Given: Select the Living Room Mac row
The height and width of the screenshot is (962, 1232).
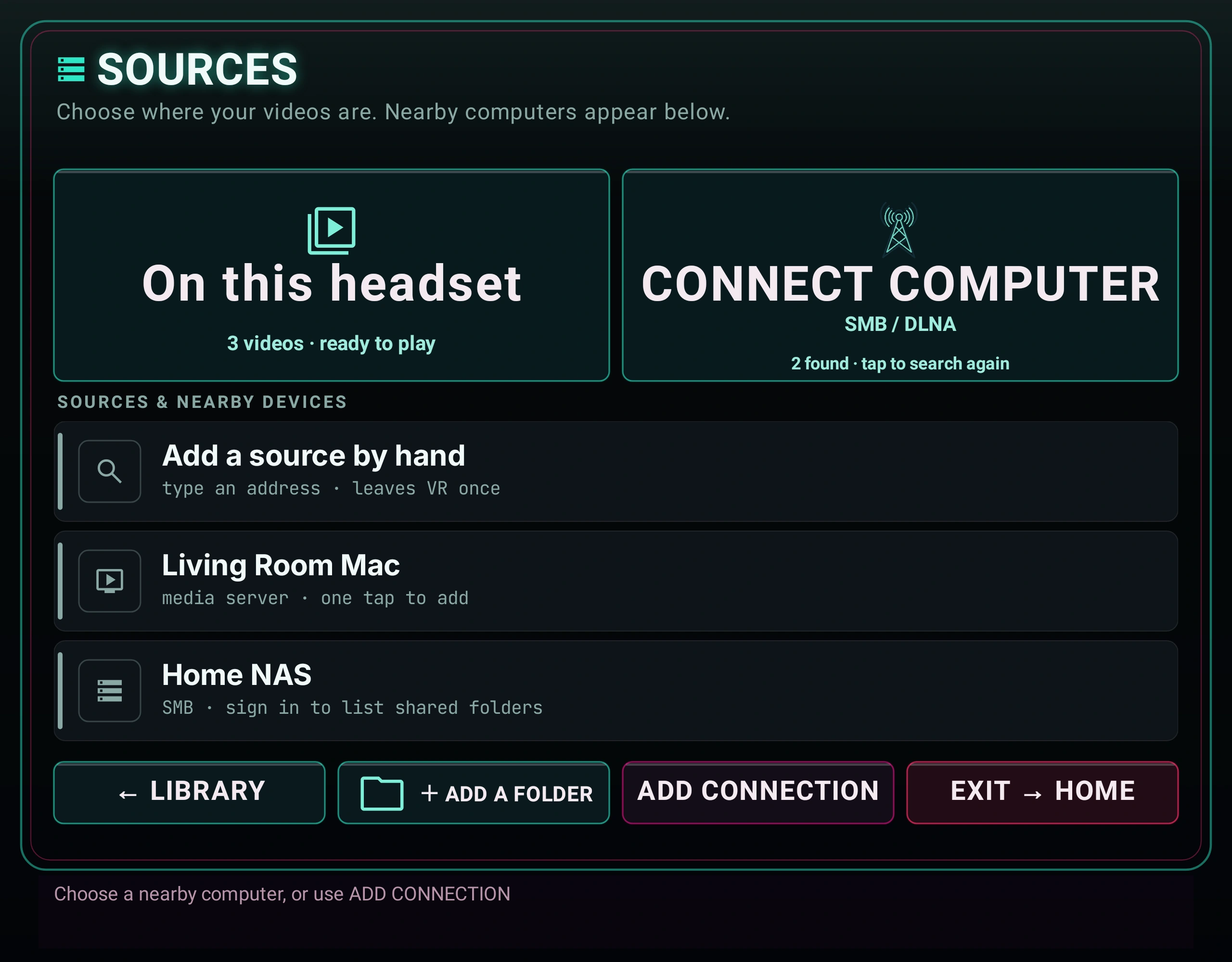Looking at the screenshot, I should tap(616, 581).
